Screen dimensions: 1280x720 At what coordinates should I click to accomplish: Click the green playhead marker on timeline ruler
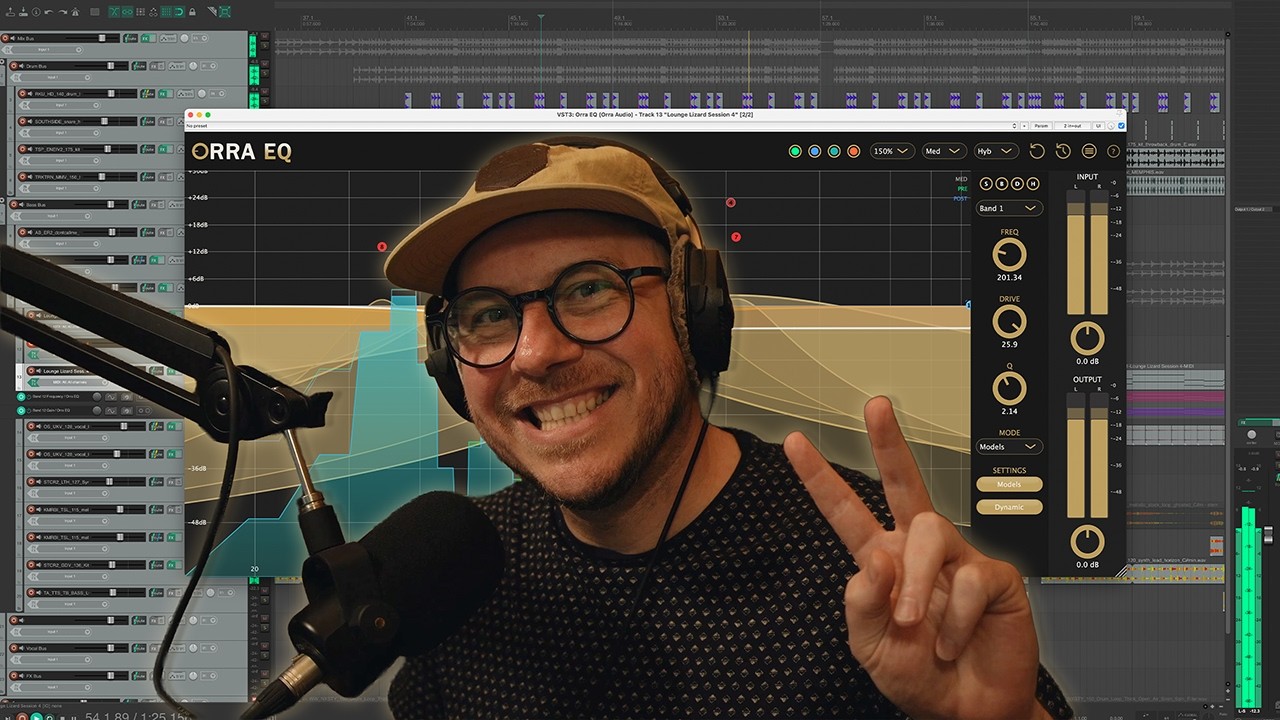(541, 17)
